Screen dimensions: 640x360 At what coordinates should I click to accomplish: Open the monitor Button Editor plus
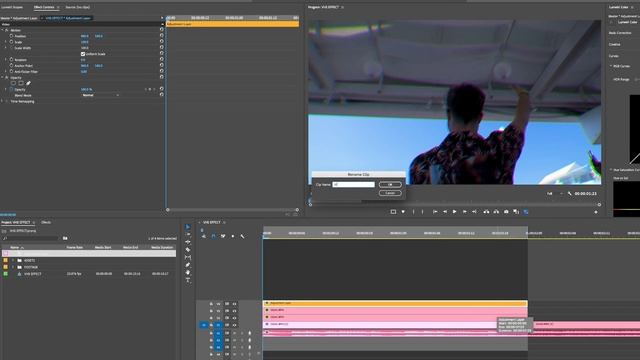point(596,212)
